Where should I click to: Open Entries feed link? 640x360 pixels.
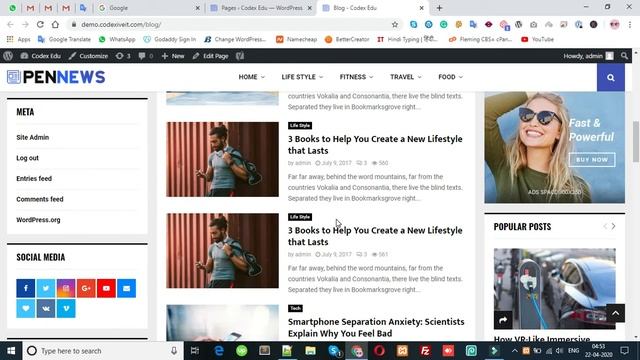pos(34,178)
